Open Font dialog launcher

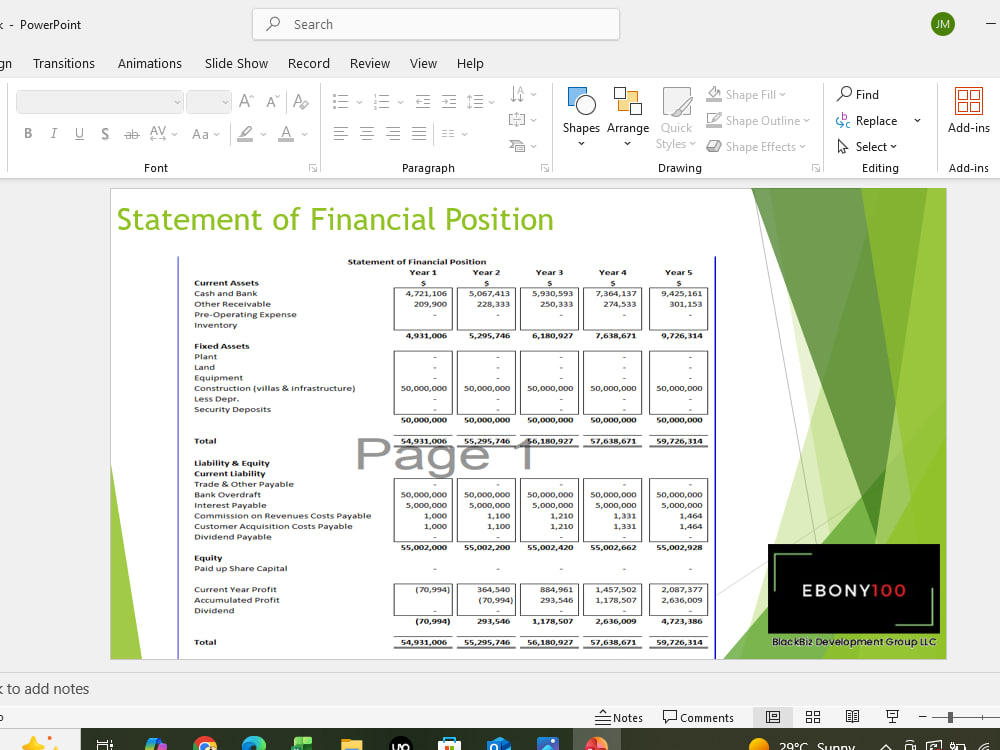click(x=313, y=168)
